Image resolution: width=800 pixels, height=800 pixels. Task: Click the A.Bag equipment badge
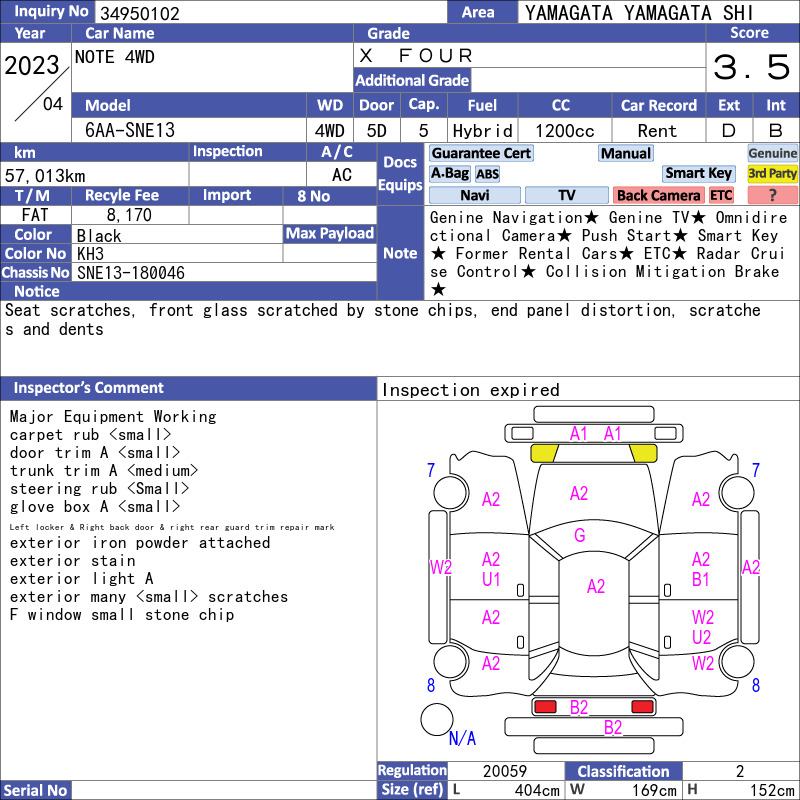coord(449,173)
